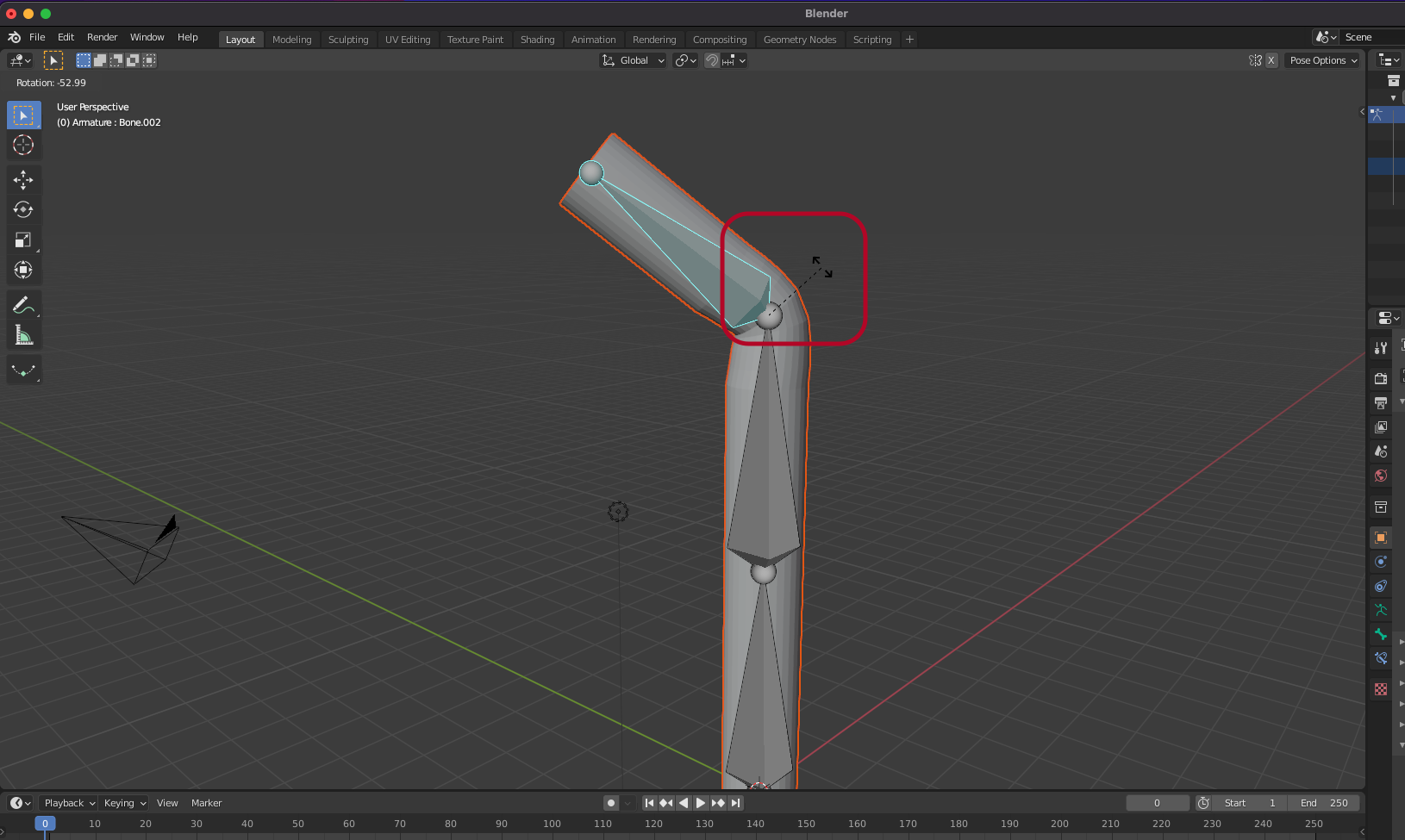This screenshot has height=840, width=1405.
Task: Open Armature Data properties tab
Action: click(x=1381, y=610)
